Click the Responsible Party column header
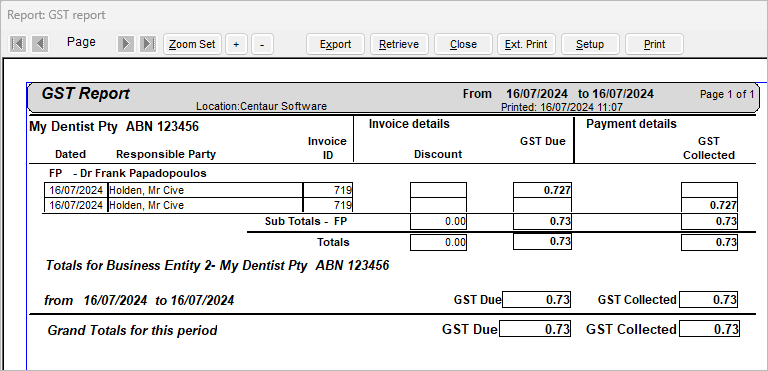Screen dimensions: 768x371 coord(166,154)
